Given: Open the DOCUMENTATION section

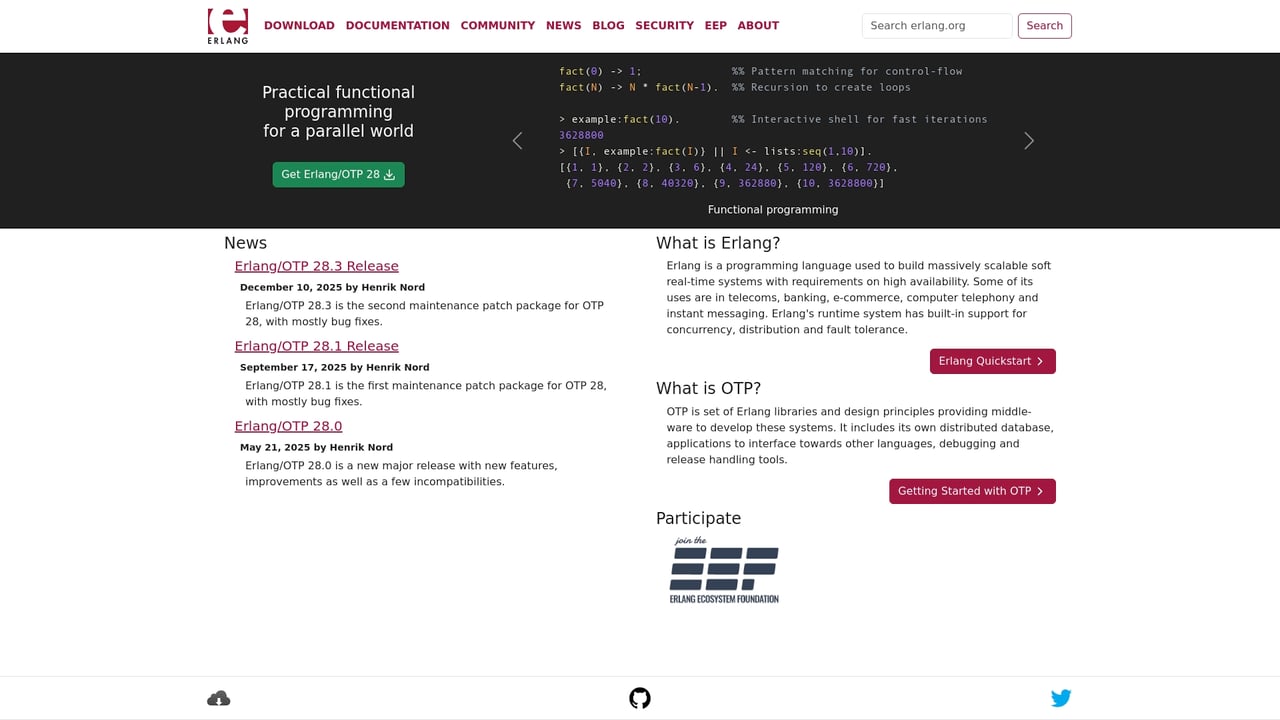Looking at the screenshot, I should click(x=397, y=25).
